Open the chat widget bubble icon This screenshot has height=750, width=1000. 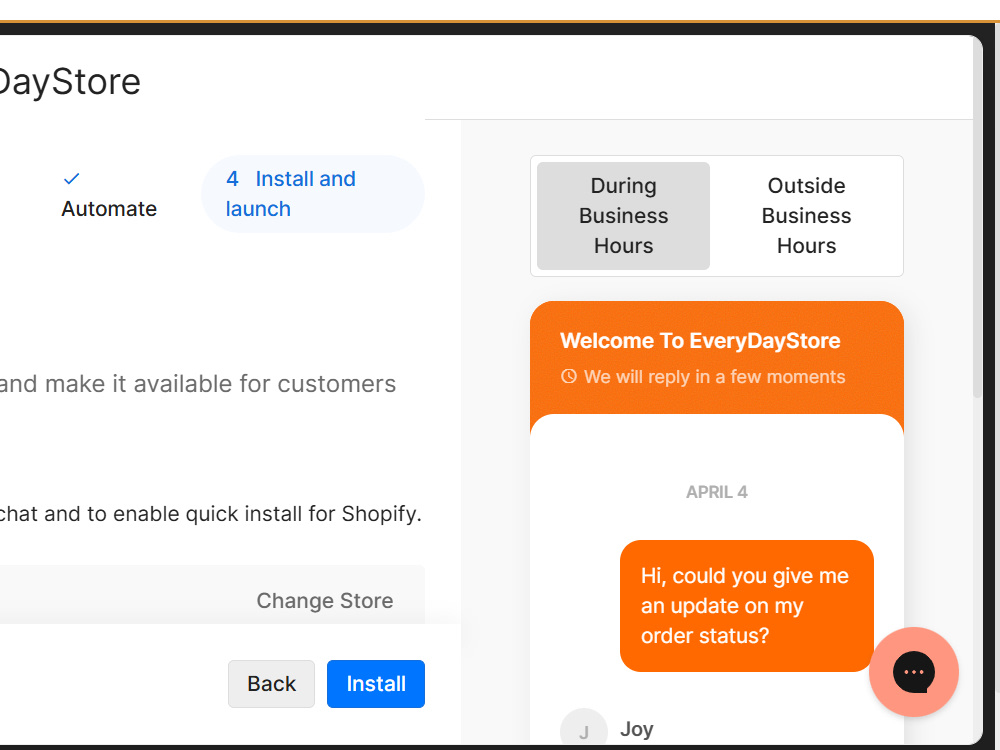pyautogui.click(x=913, y=672)
